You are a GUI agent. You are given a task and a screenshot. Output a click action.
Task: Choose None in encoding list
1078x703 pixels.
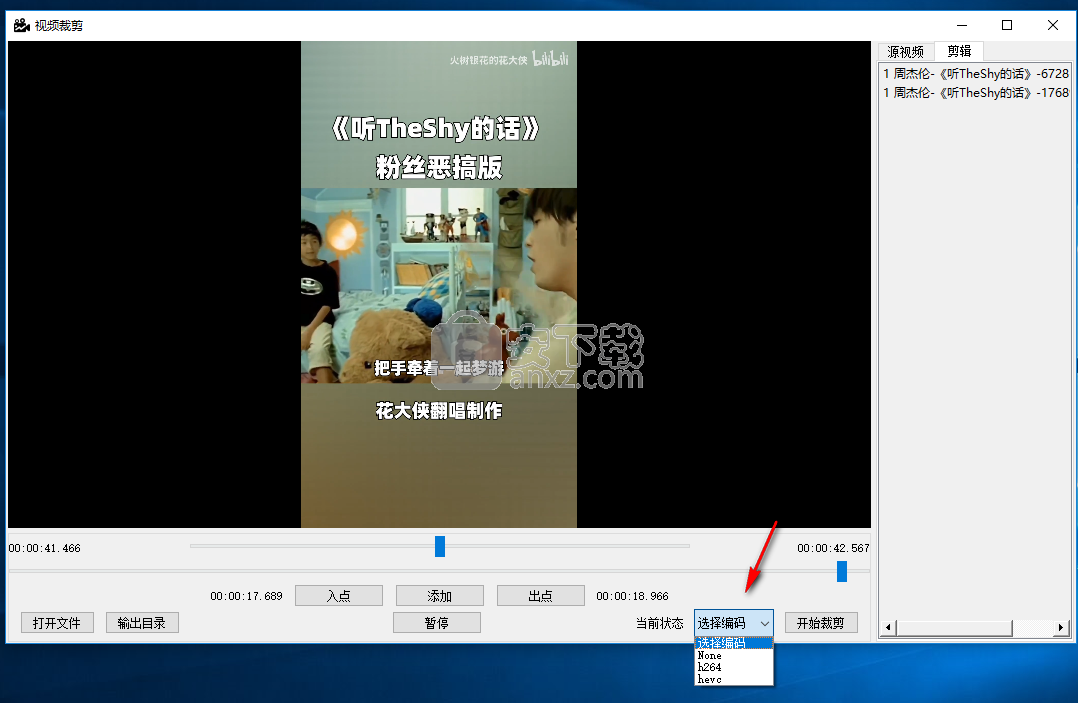734,656
